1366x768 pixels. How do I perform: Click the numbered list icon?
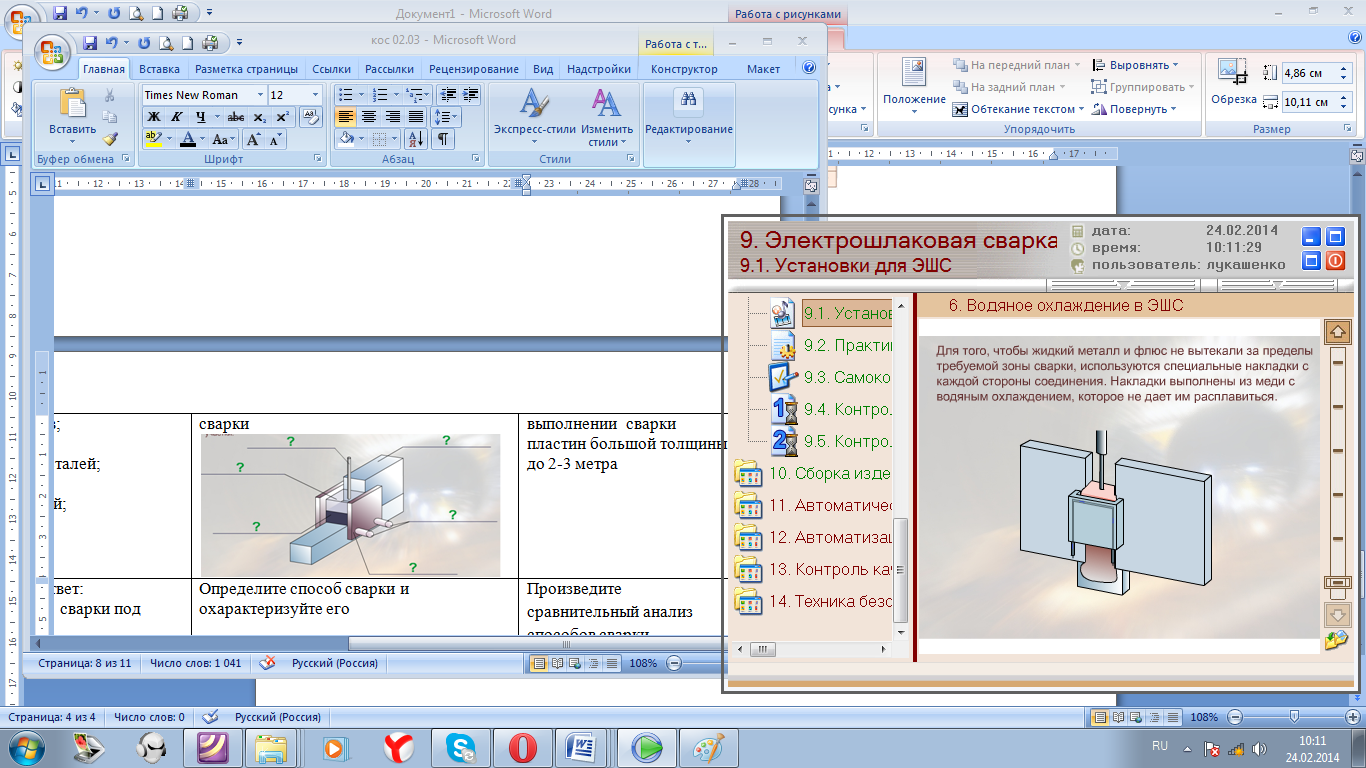379,95
